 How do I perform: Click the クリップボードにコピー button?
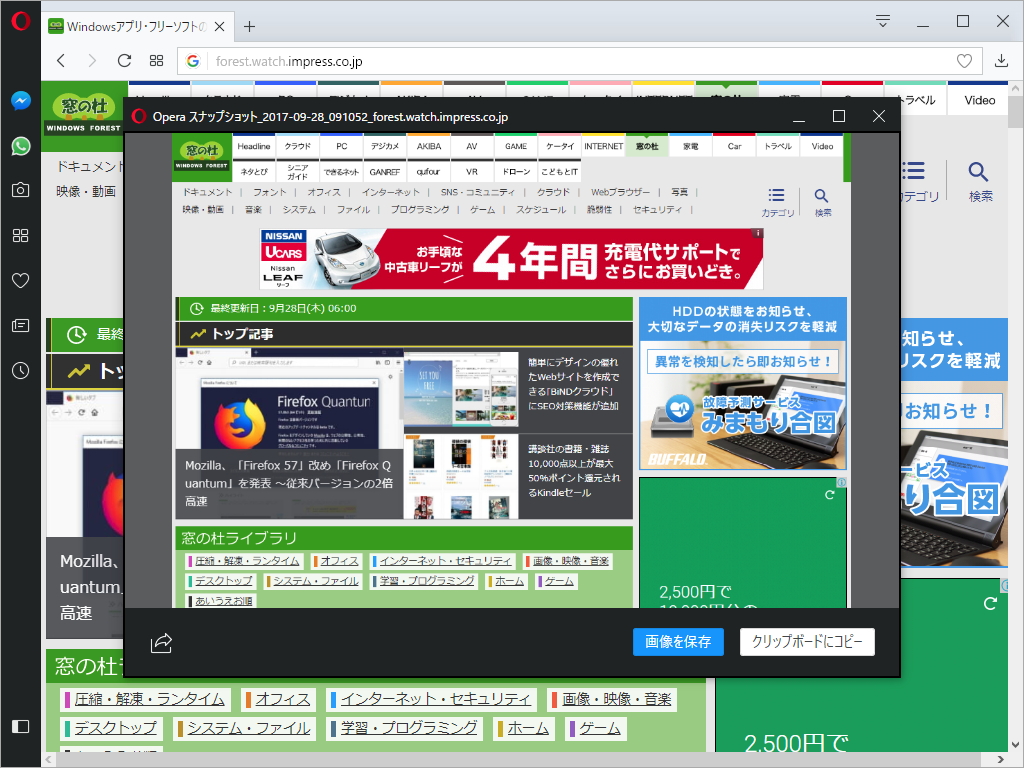(x=807, y=642)
